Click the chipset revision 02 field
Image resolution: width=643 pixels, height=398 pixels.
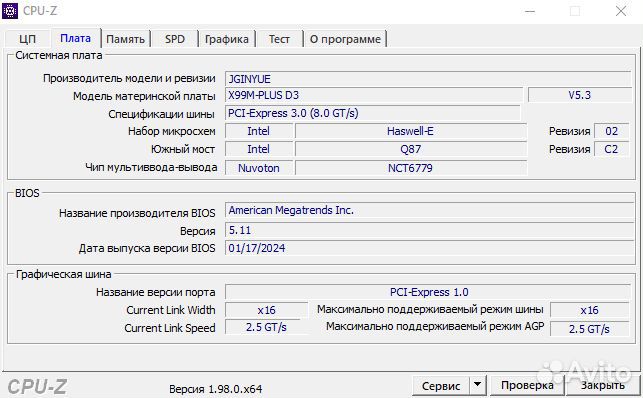(611, 131)
